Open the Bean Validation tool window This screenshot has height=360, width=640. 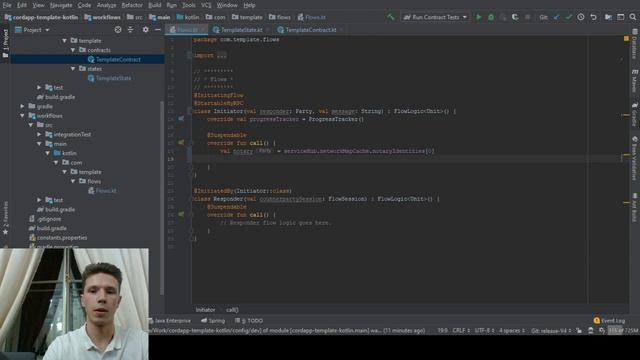coord(635,158)
